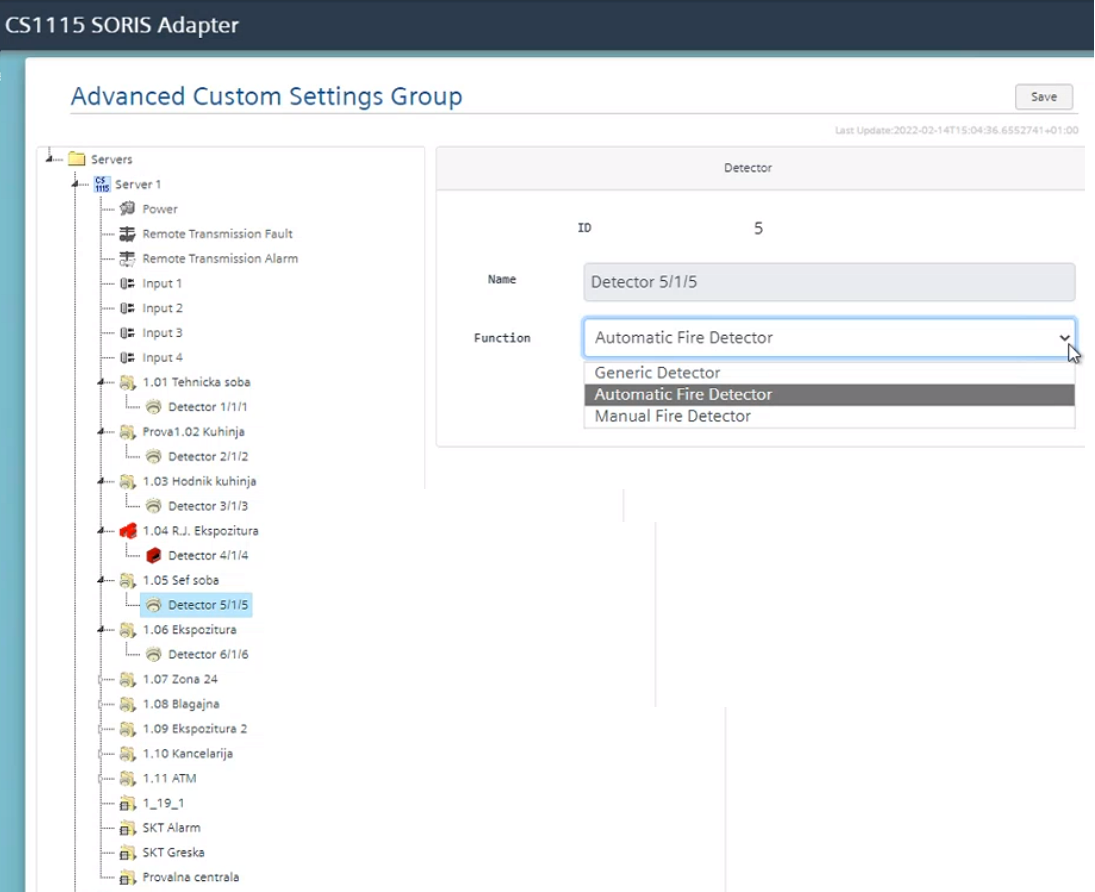1095x892 pixels.
Task: Click the red 1.04 R.J. Ekspozitura zone icon
Action: (127, 531)
